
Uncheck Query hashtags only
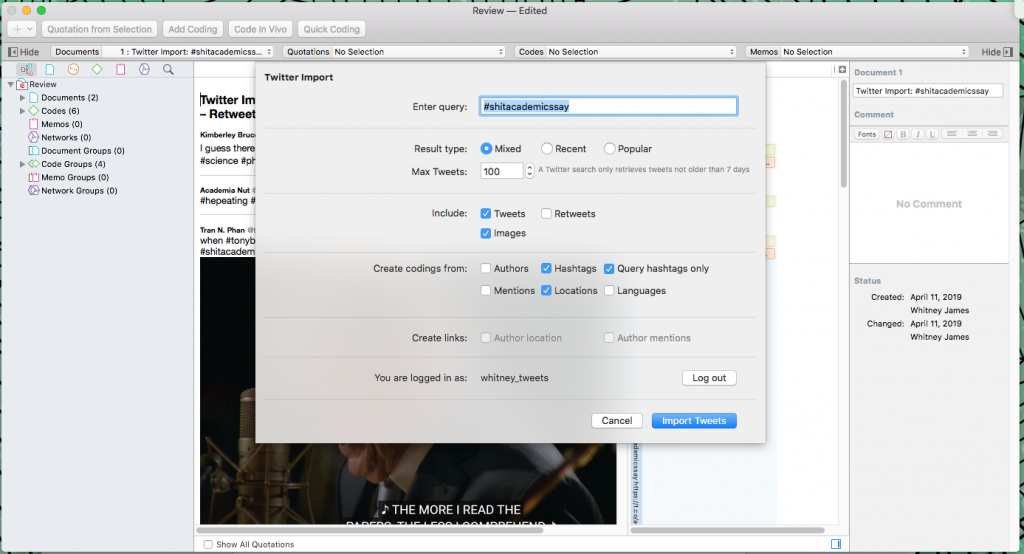pos(609,269)
